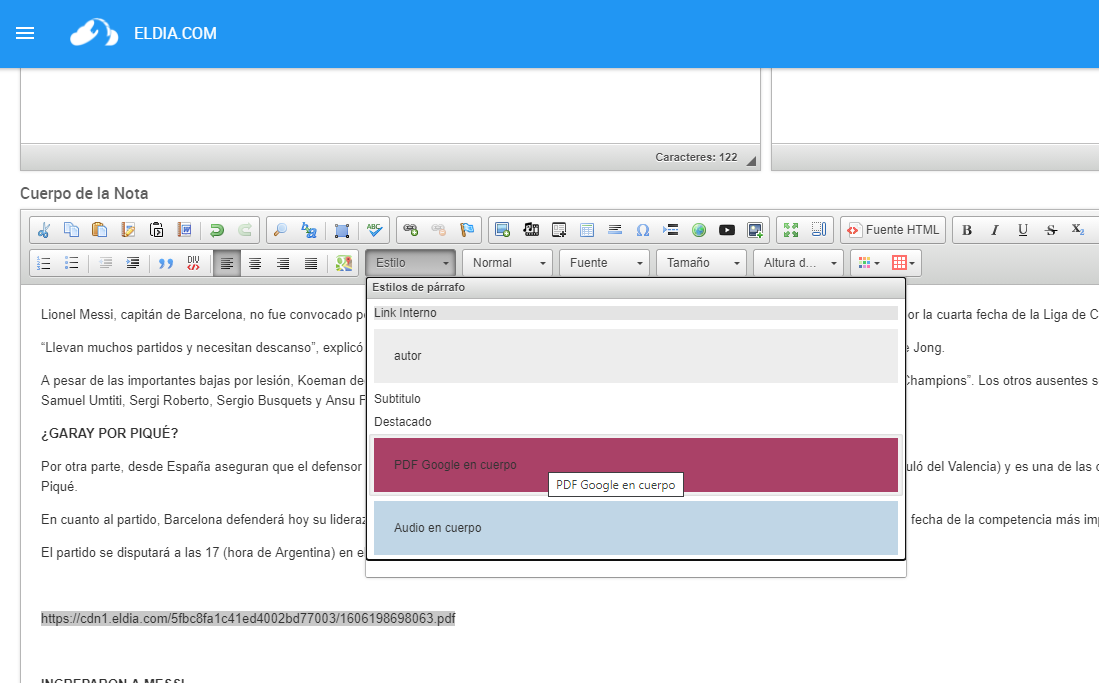Click the Undo arrow icon

tap(217, 230)
